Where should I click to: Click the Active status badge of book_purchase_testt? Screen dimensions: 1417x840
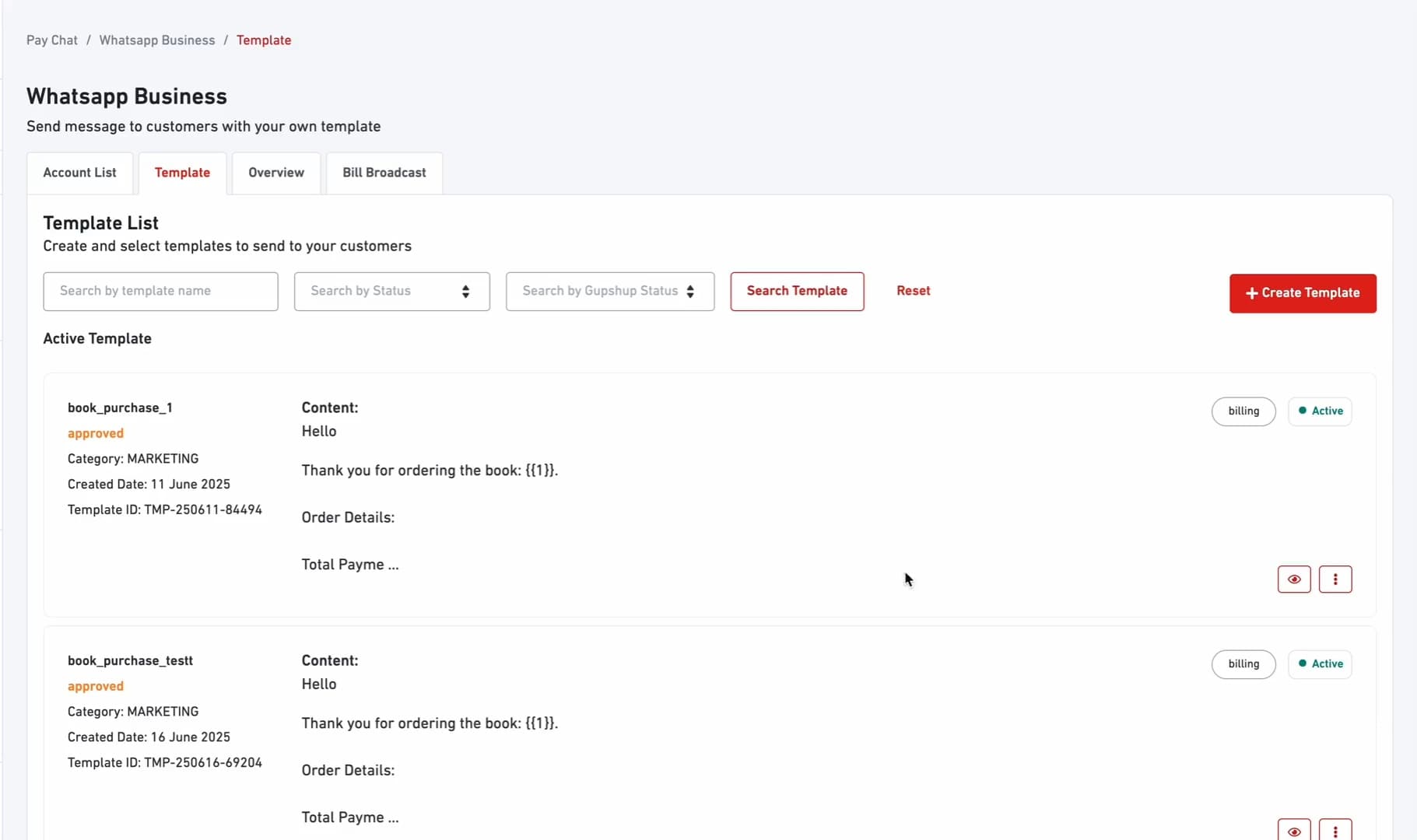[x=1321, y=664]
